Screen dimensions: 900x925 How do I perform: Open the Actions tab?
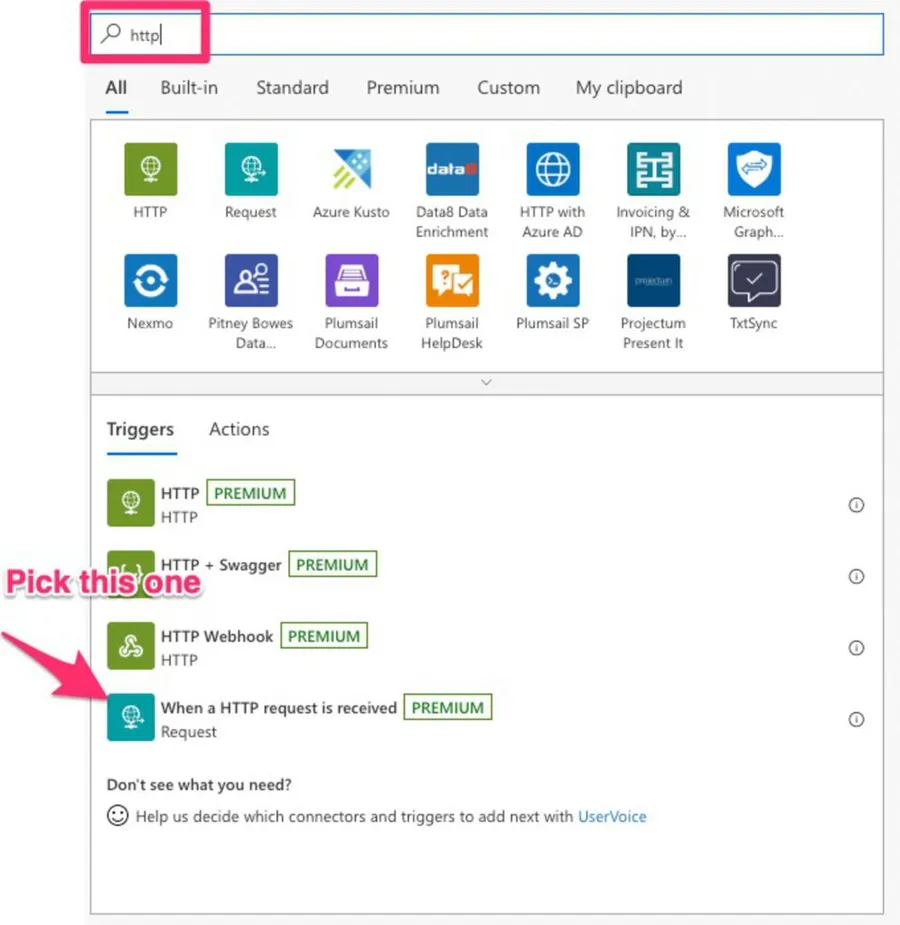239,429
